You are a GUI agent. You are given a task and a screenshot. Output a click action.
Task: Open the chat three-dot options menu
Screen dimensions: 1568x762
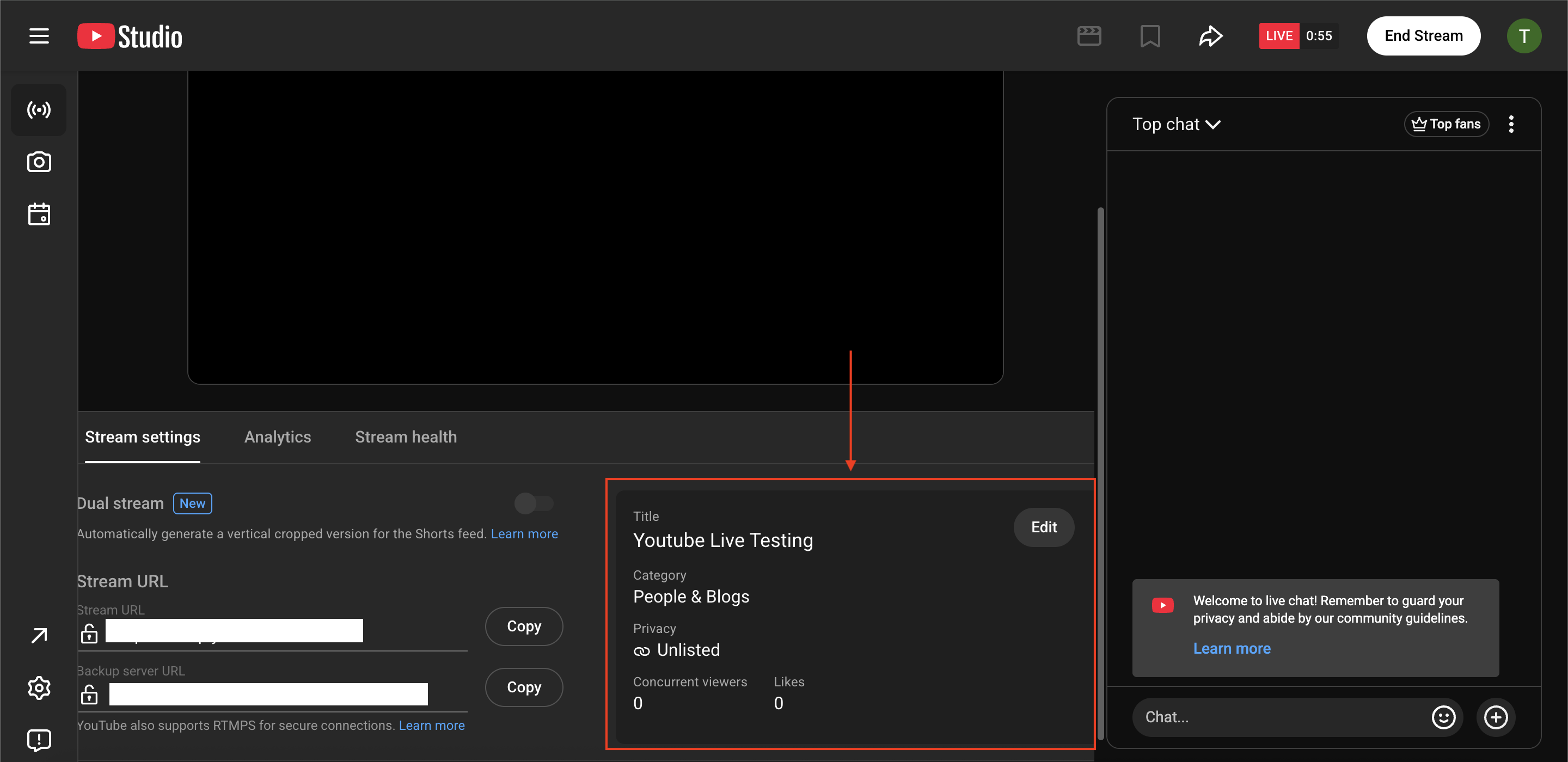tap(1511, 124)
